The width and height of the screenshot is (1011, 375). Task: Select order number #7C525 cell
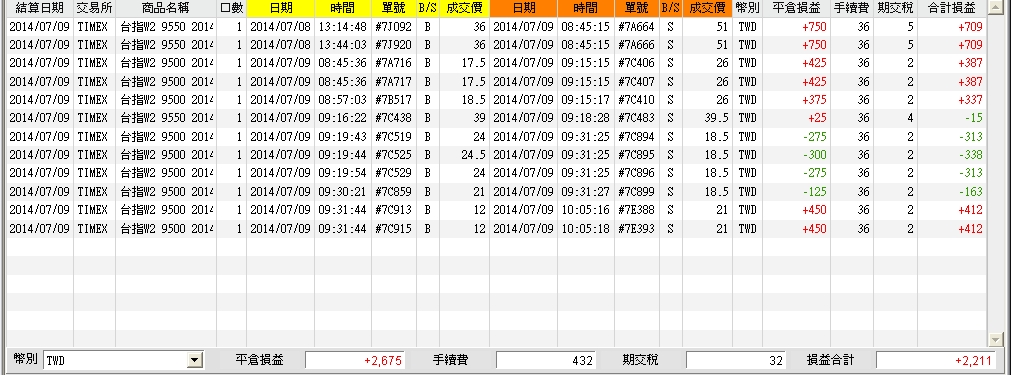394,155
